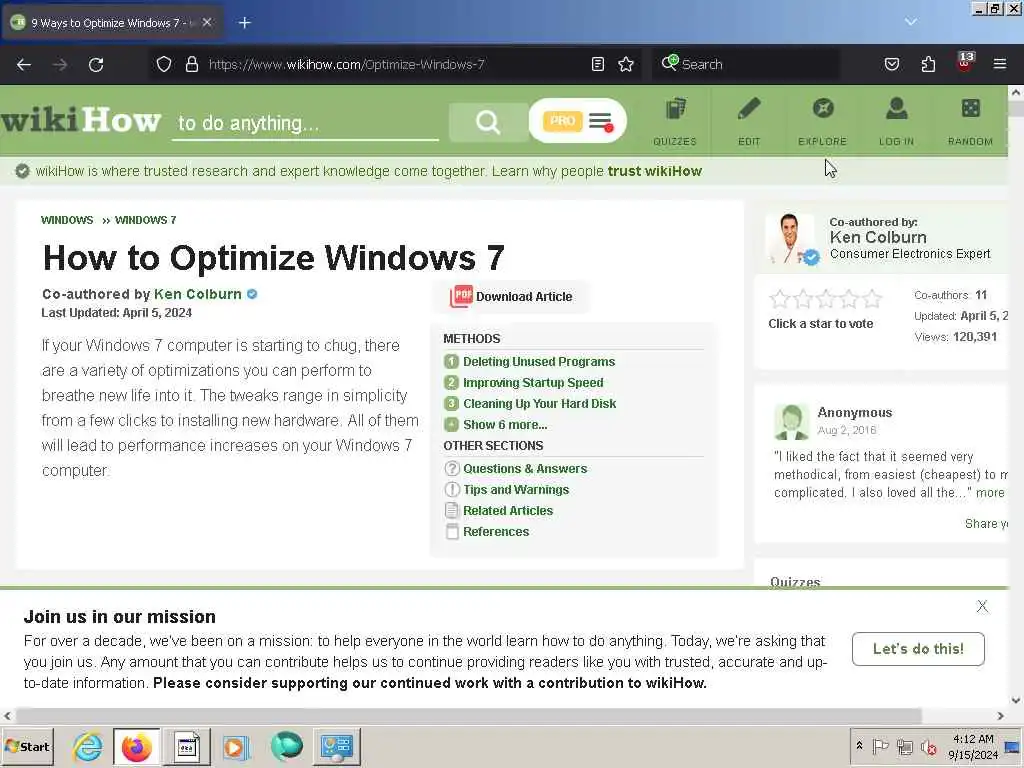1024x768 pixels.
Task: Open the clock showing 4:12 AM
Action: coord(973,746)
